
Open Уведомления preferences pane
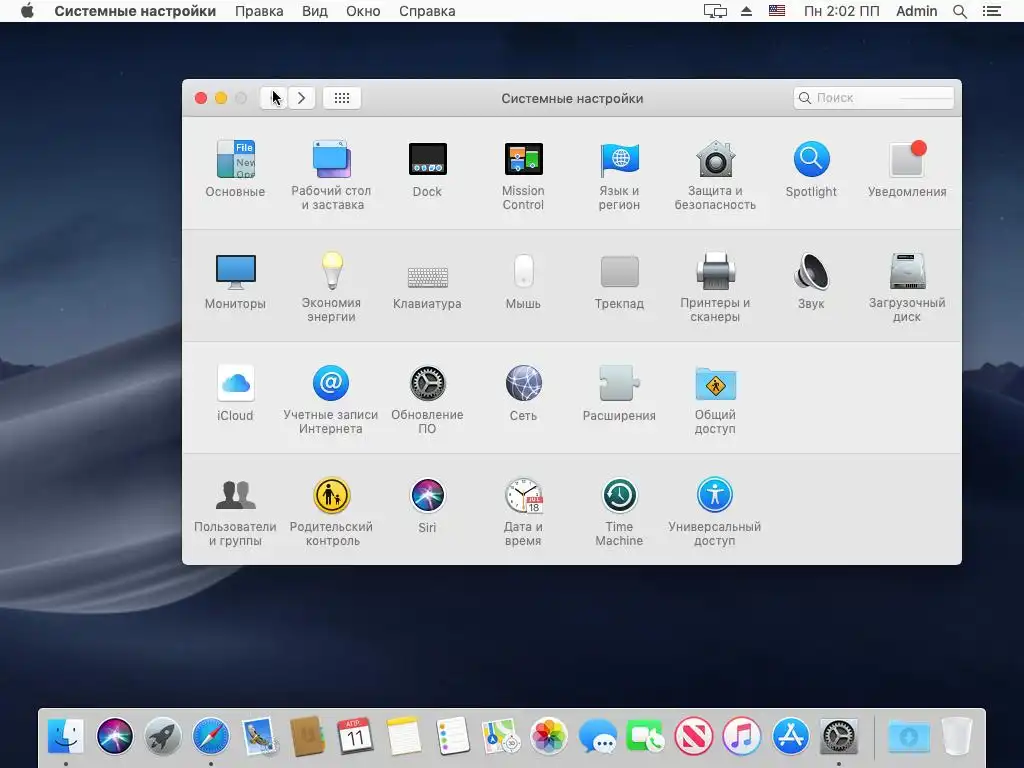(907, 168)
